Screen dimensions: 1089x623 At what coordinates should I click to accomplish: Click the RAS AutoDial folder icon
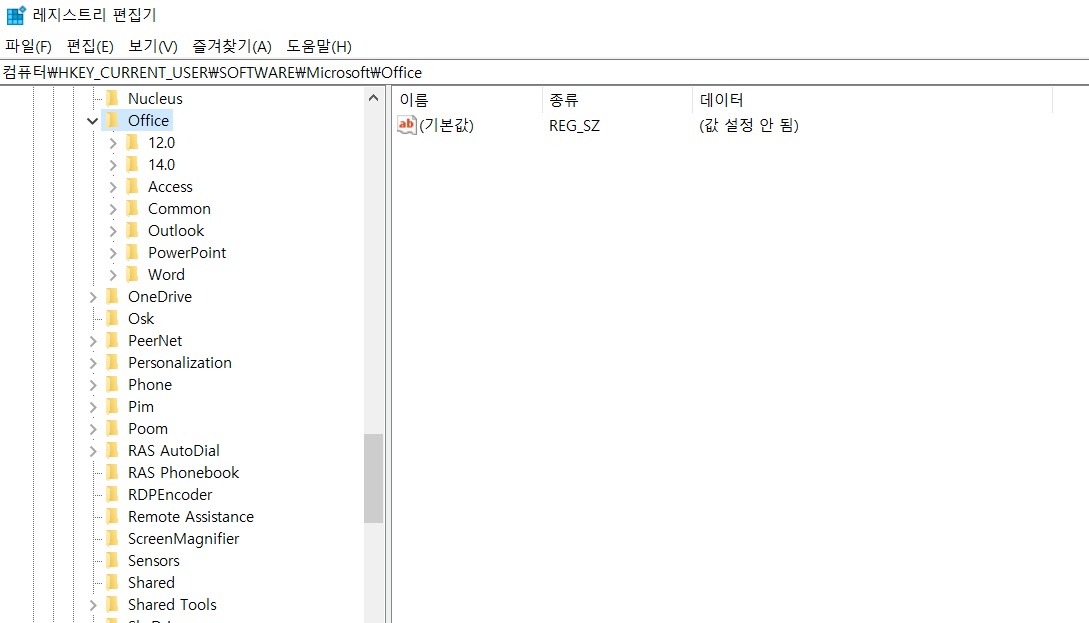tap(113, 450)
